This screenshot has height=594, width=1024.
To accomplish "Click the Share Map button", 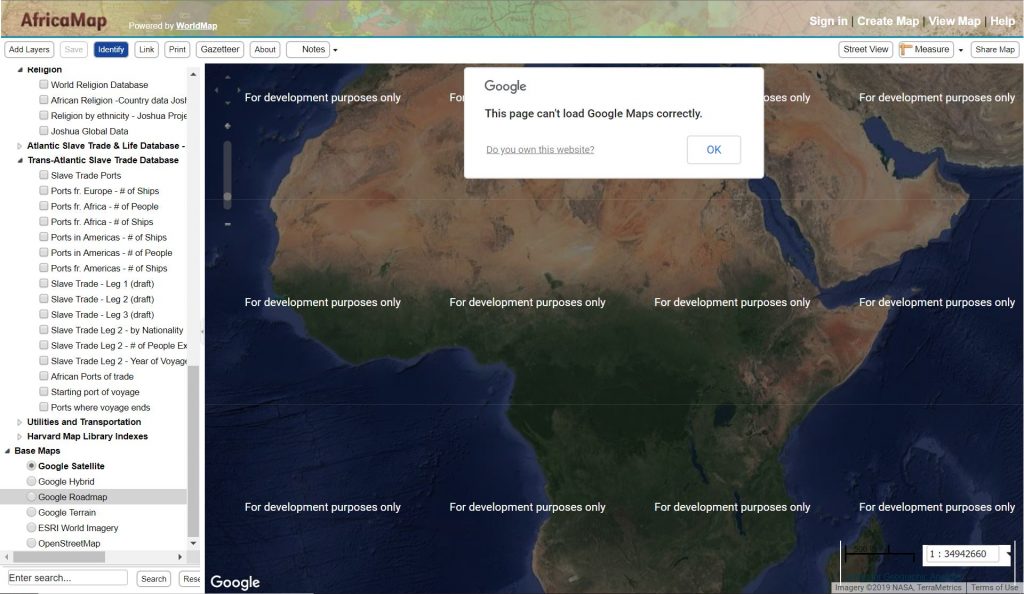I will tap(995, 50).
